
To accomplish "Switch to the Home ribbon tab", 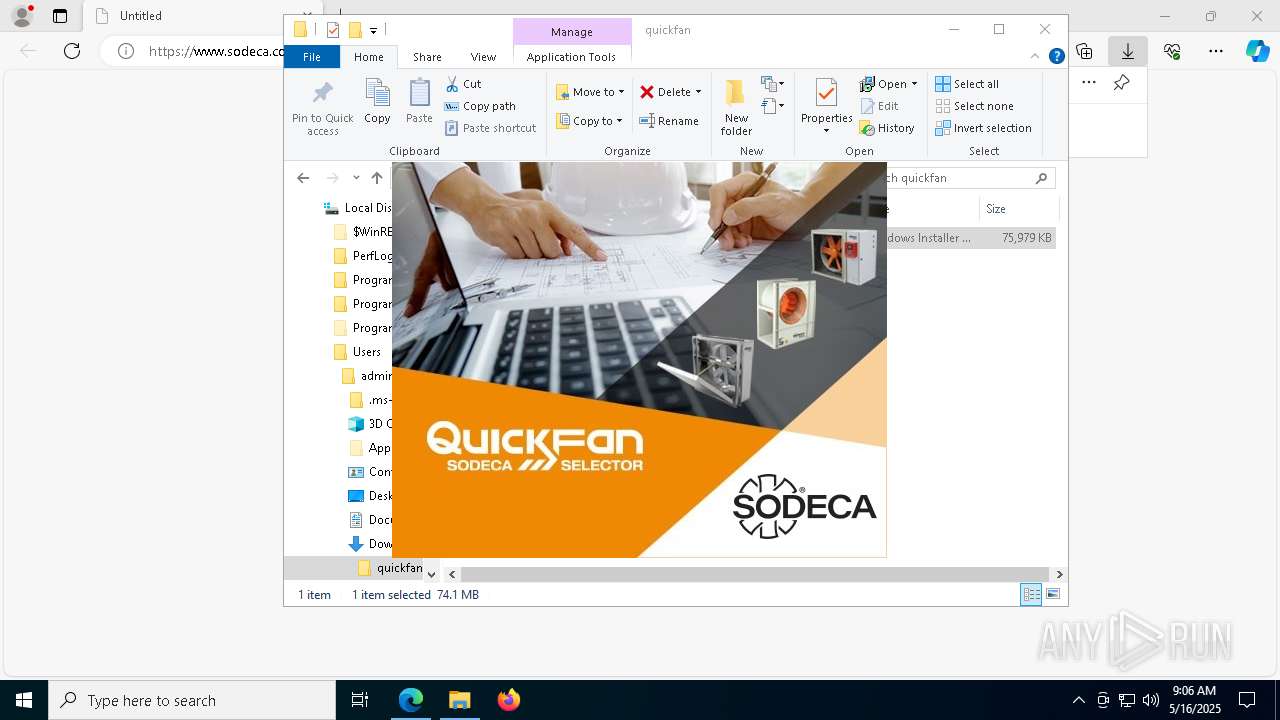I will click(x=368, y=57).
